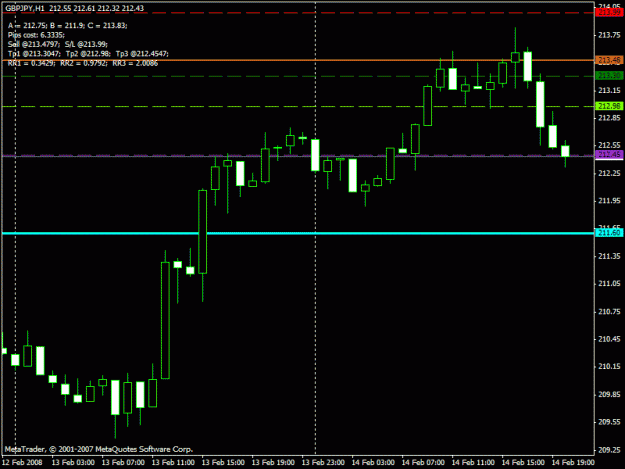This screenshot has width=625, height=469.
Task: Click the 209.85 price scale value
Action: pos(609,394)
